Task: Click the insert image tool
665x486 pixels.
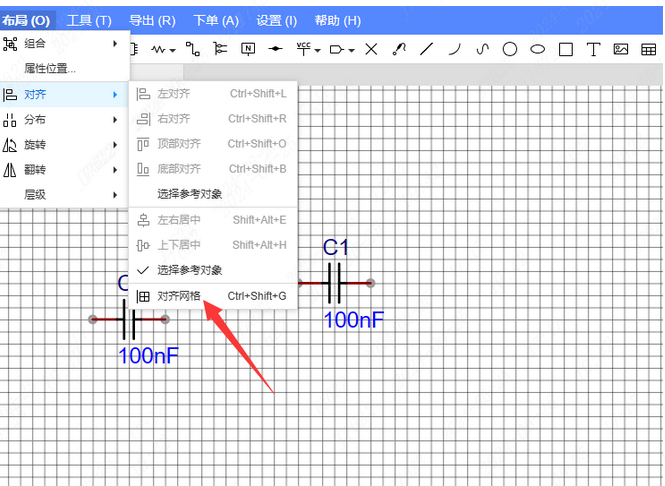Action: [x=620, y=48]
